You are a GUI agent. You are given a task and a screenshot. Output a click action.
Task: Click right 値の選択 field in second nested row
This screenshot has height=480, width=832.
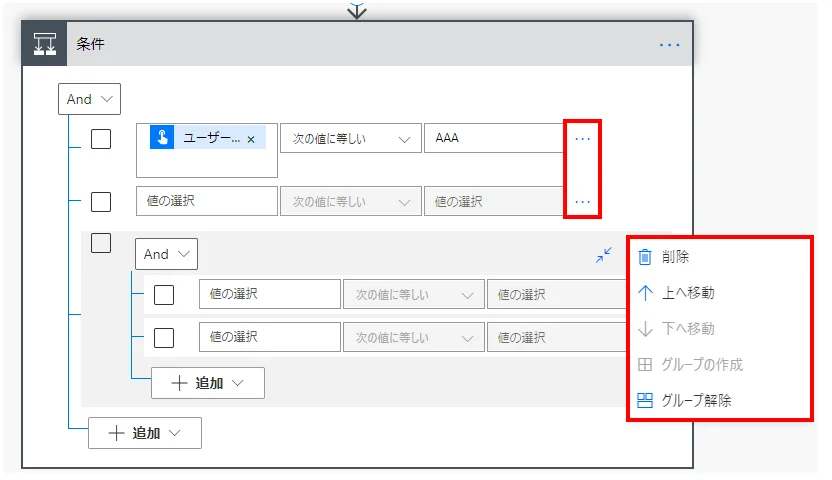557,337
